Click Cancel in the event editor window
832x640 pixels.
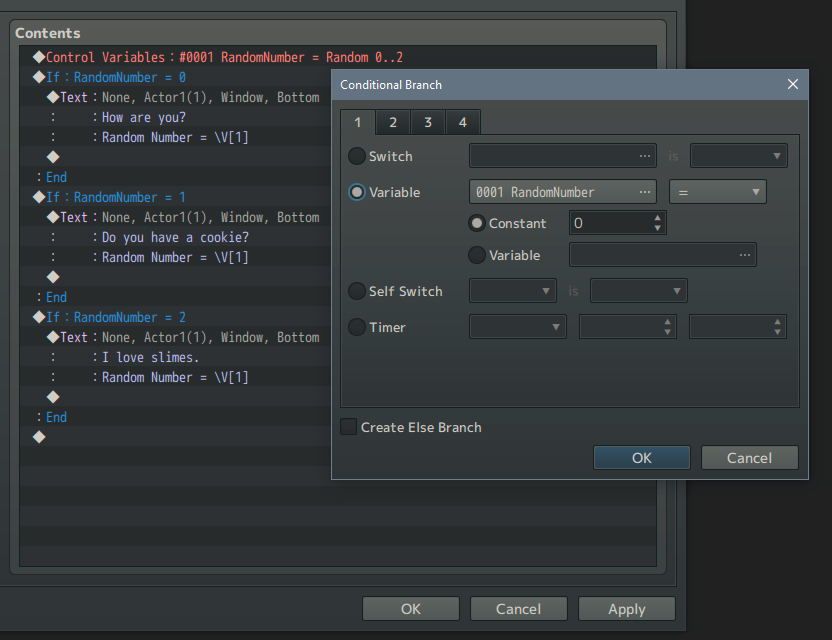[518, 609]
